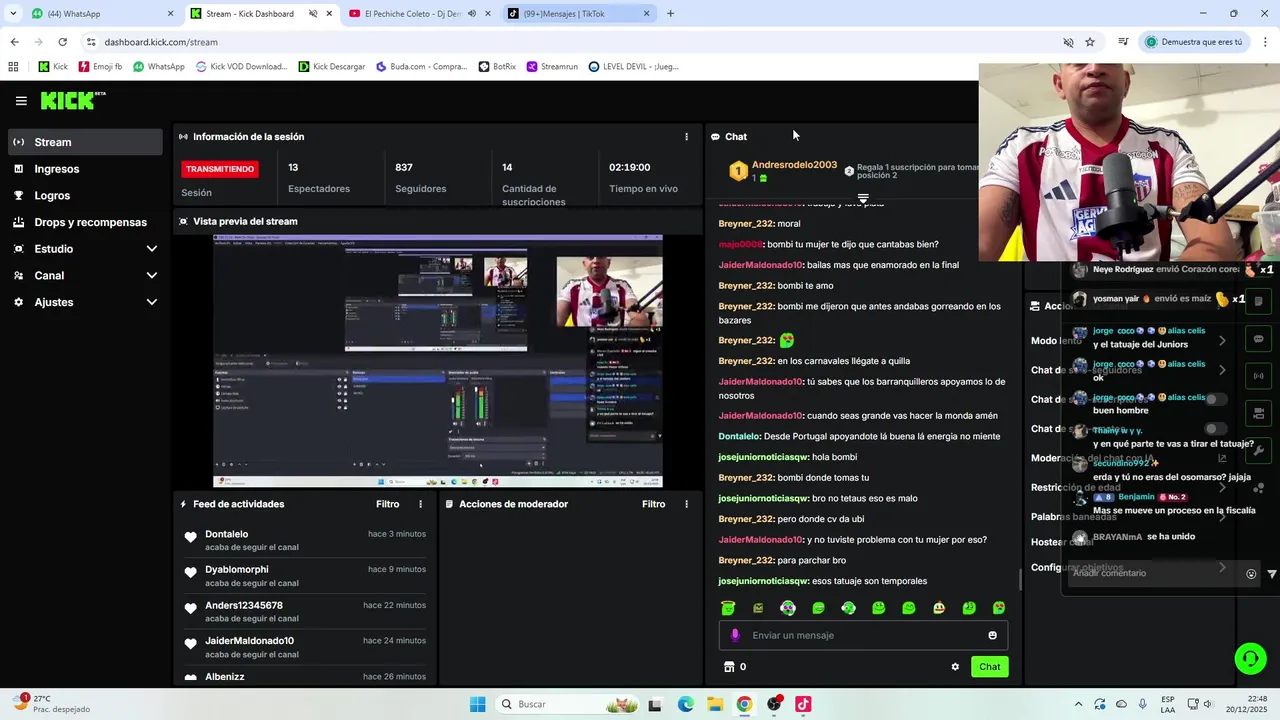Open the activity feed three-dot menu
This screenshot has height=720, width=1280.
tap(420, 504)
